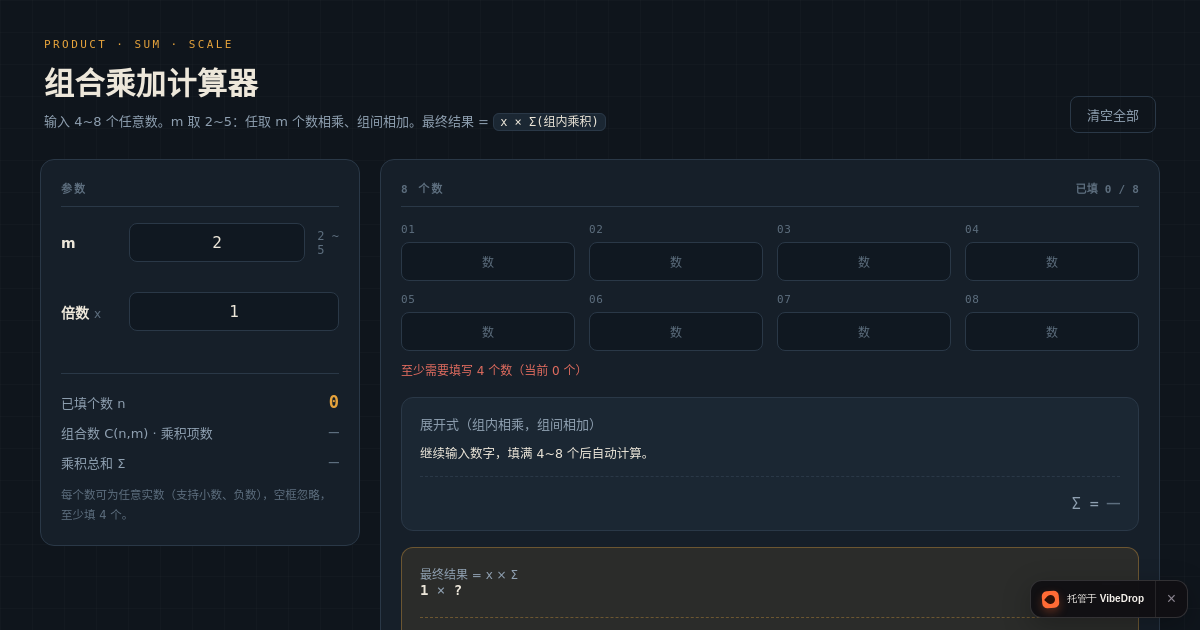This screenshot has width=1200, height=630.
Task: Click the 已填个数 n row label
Action: click(x=93, y=404)
